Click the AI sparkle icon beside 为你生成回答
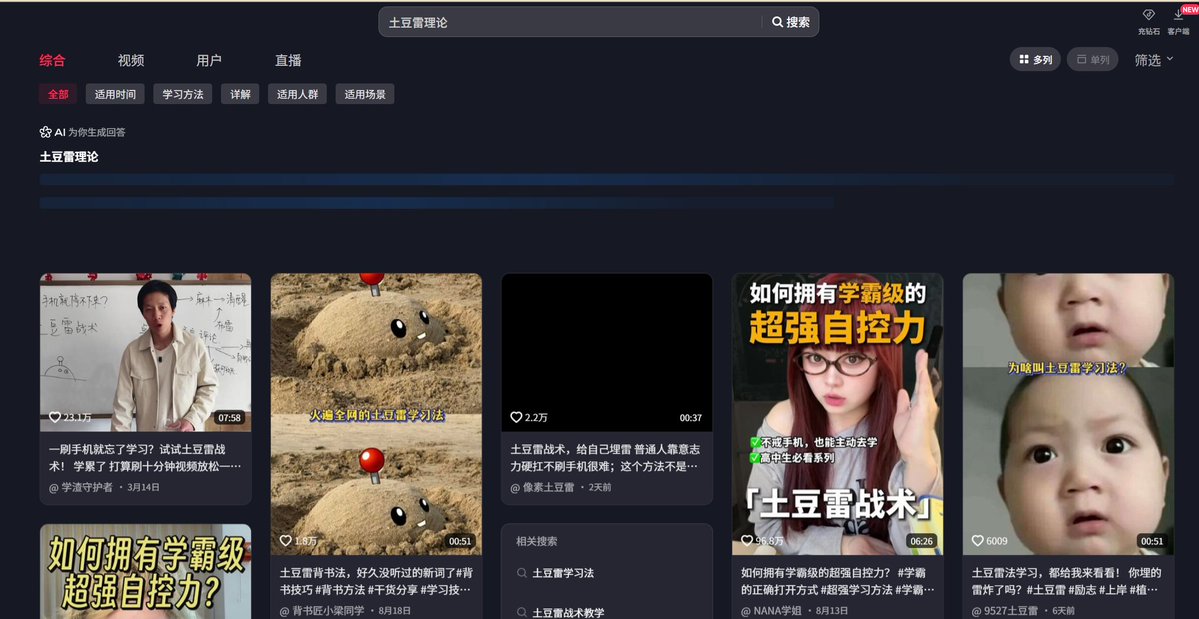This screenshot has width=1199, height=619. coord(45,132)
